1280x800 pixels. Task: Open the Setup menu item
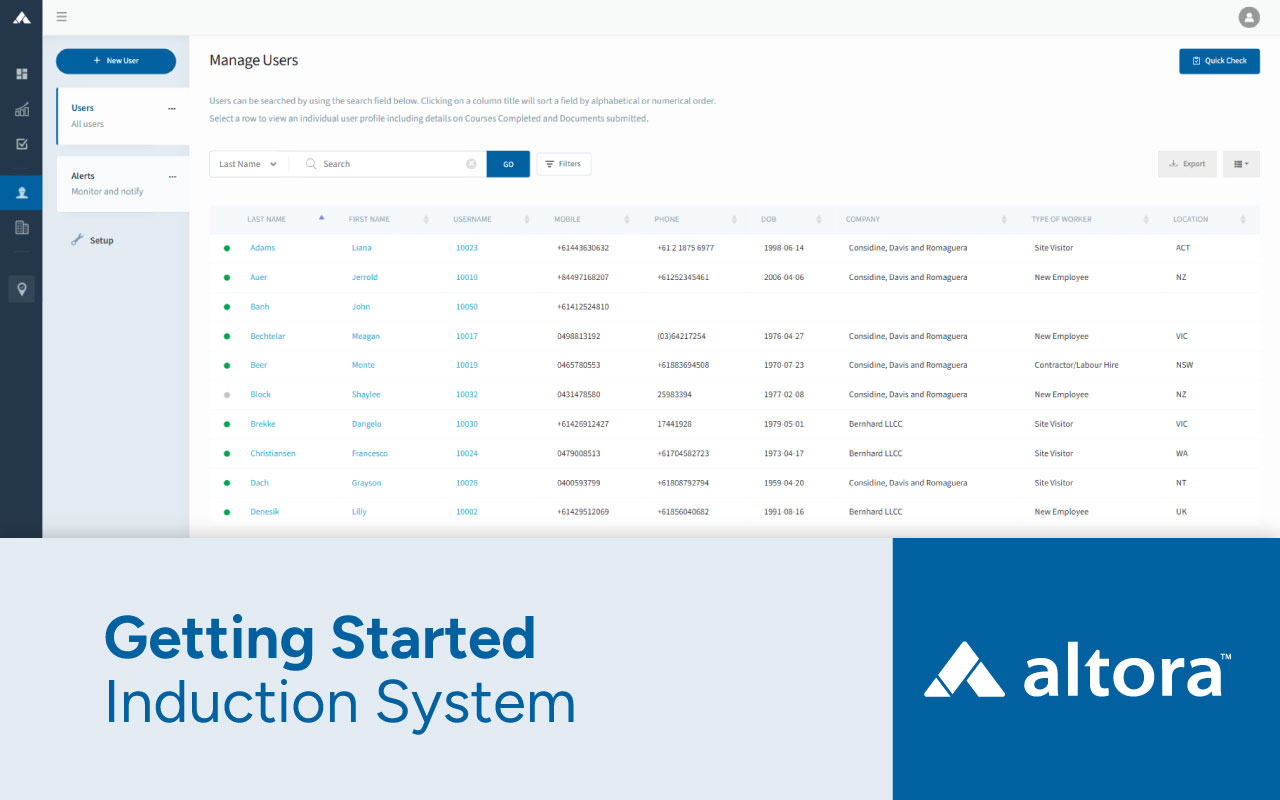(x=101, y=240)
